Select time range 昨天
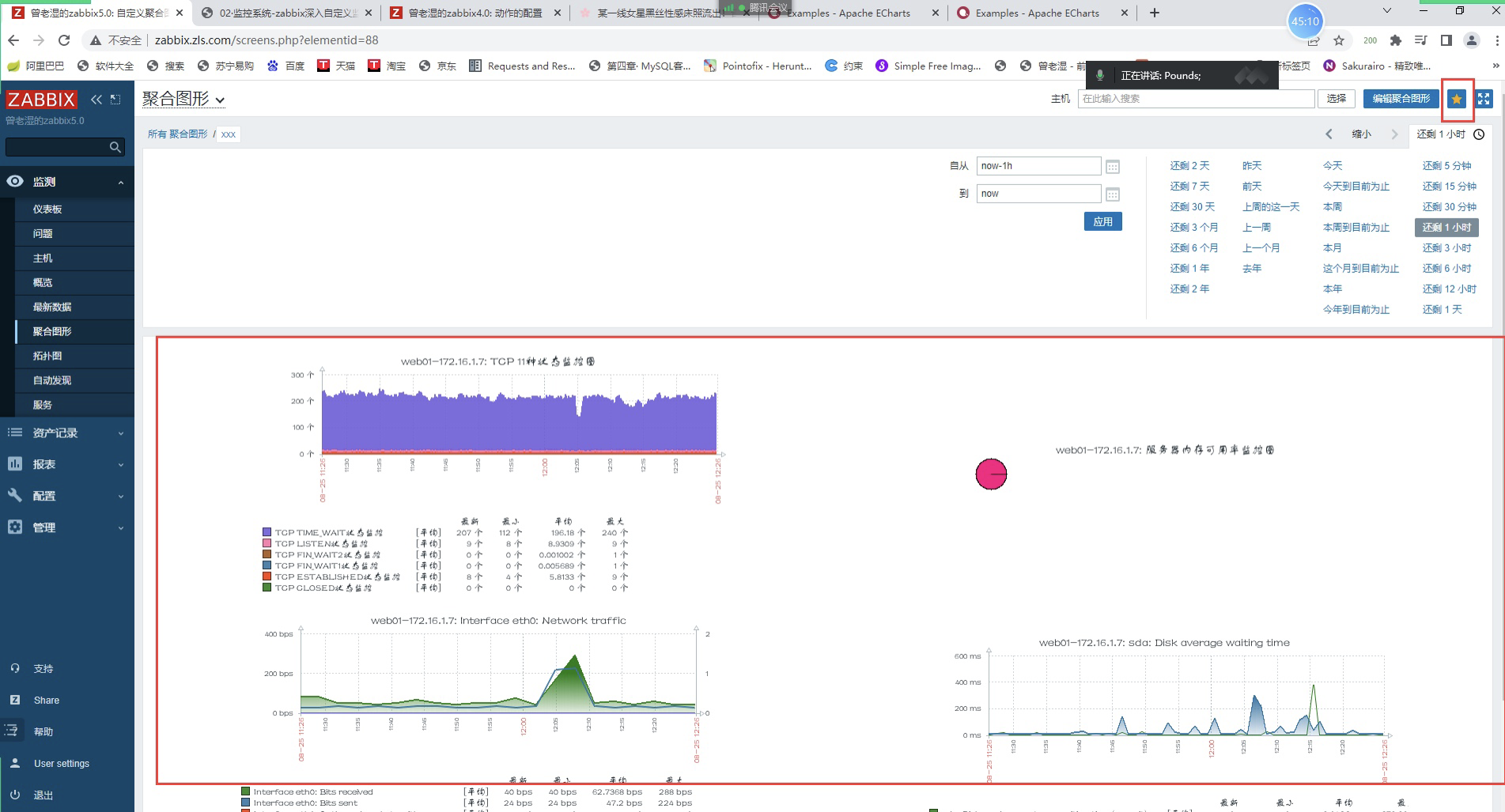The image size is (1505, 812). tap(1252, 166)
